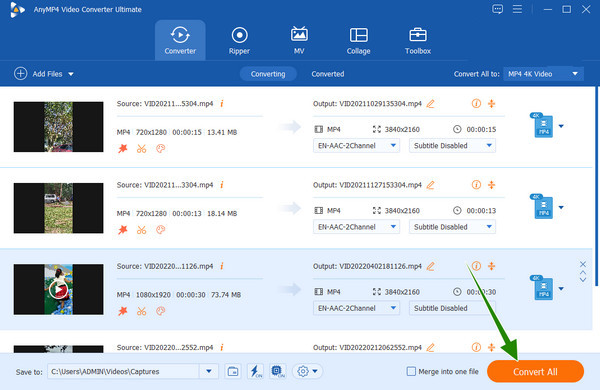Click edit star icon for 3304.mp4 video

123,230
